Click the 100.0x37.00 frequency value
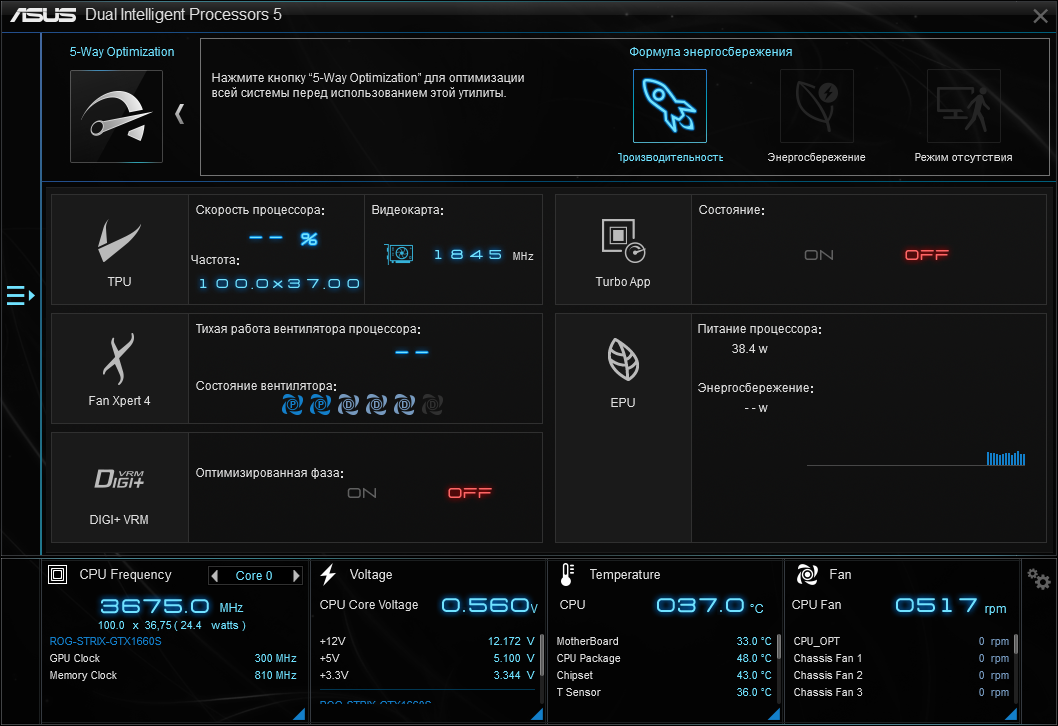The height and width of the screenshot is (726, 1058). (x=279, y=283)
